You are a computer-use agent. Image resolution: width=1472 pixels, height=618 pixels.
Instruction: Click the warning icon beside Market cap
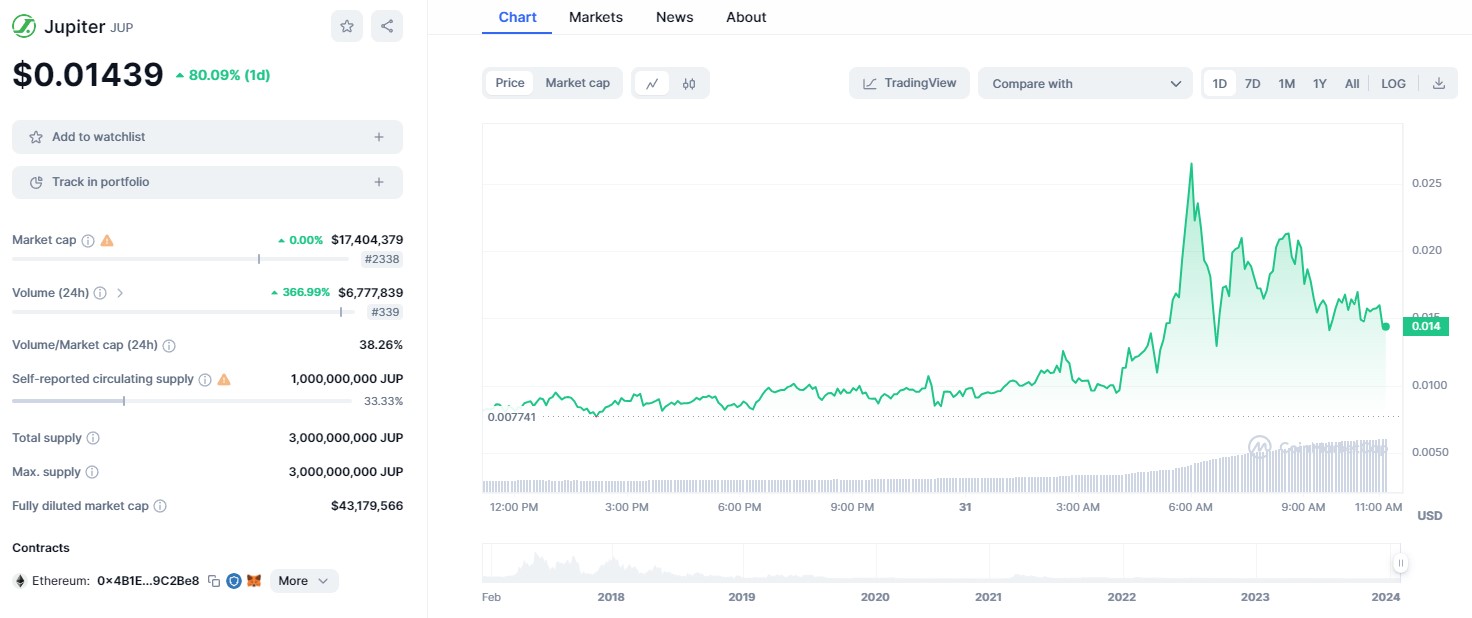(x=107, y=240)
